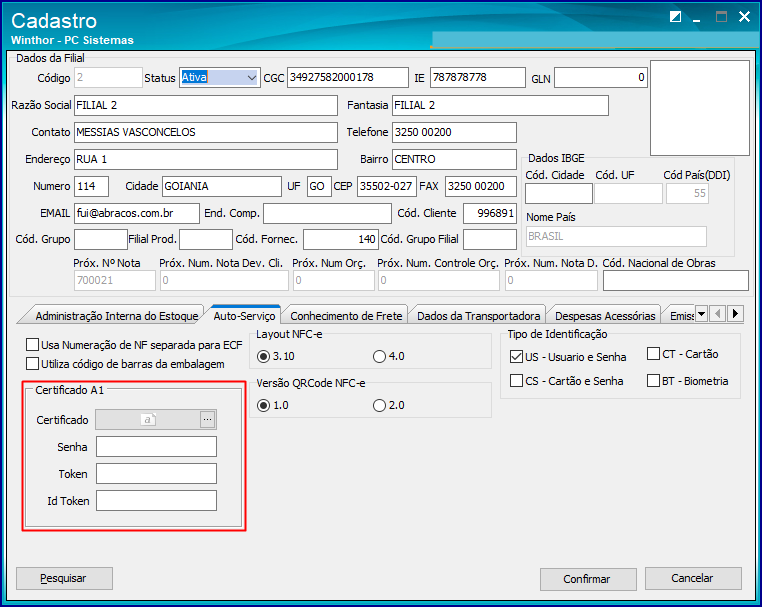Click the Cód. Fornec. field
Screen dimensions: 762x607
point(340,240)
